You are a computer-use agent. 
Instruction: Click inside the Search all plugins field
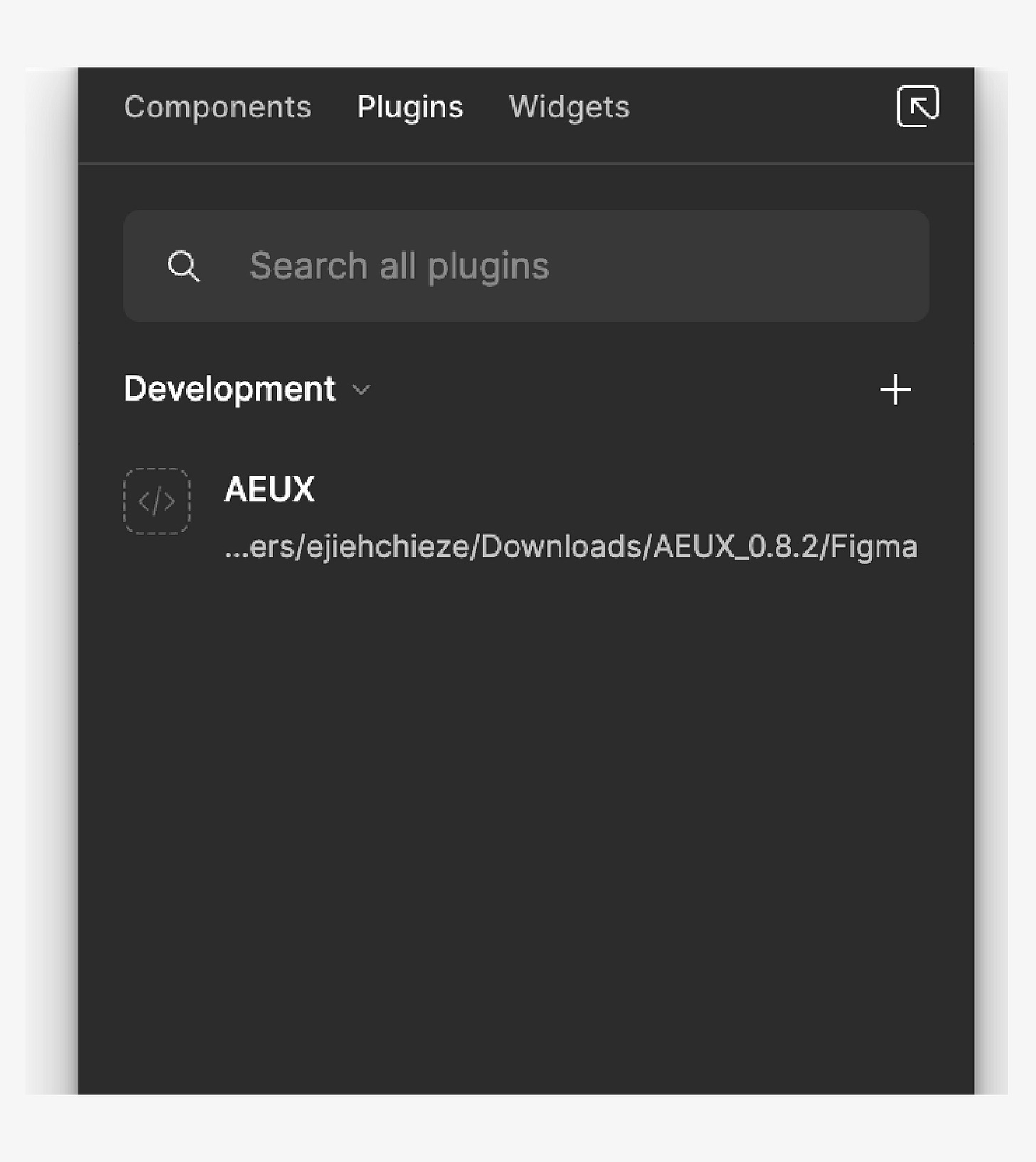[x=527, y=265]
